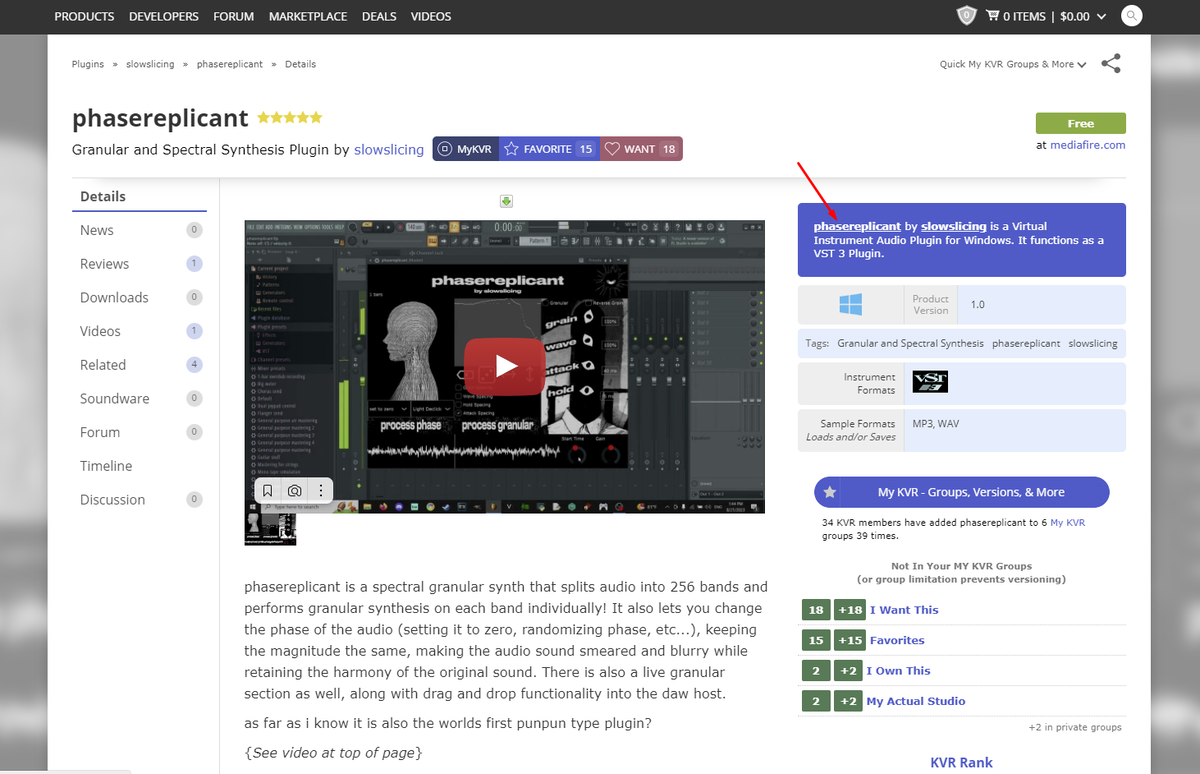This screenshot has width=1200, height=774.
Task: Click the bookmark icon on video overlay
Action: (268, 491)
